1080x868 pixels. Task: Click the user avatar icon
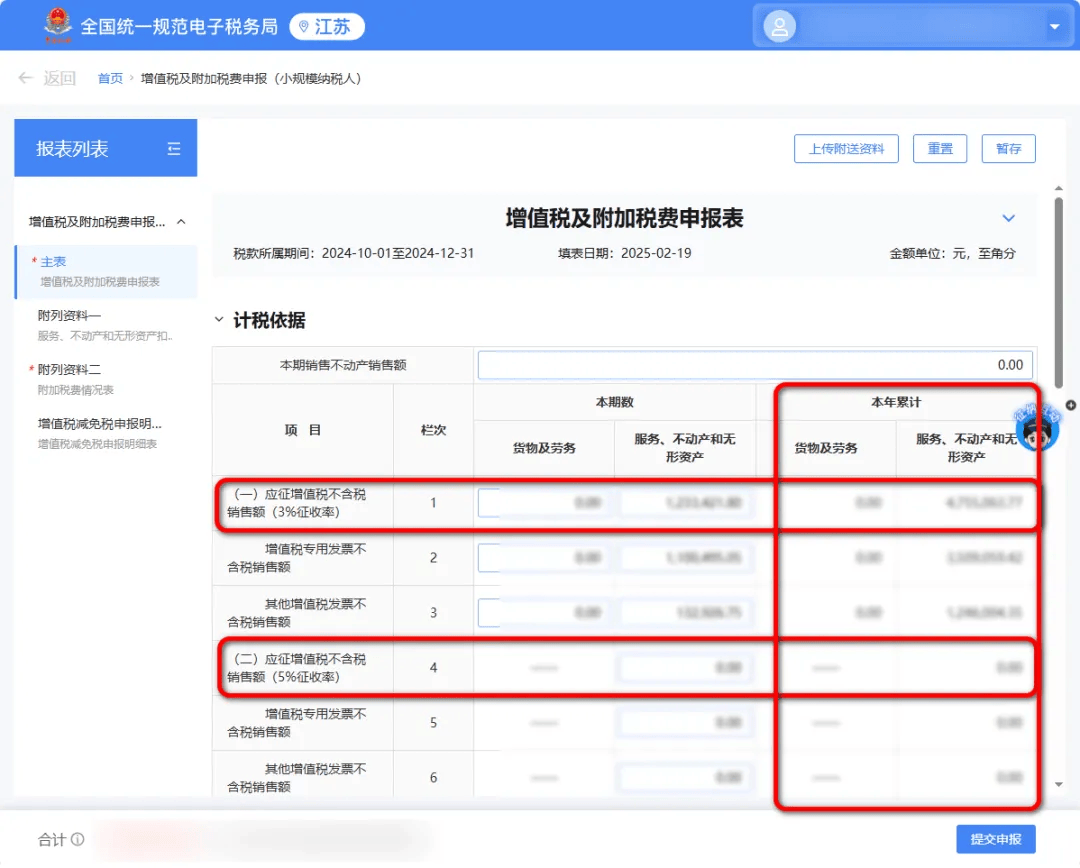779,27
